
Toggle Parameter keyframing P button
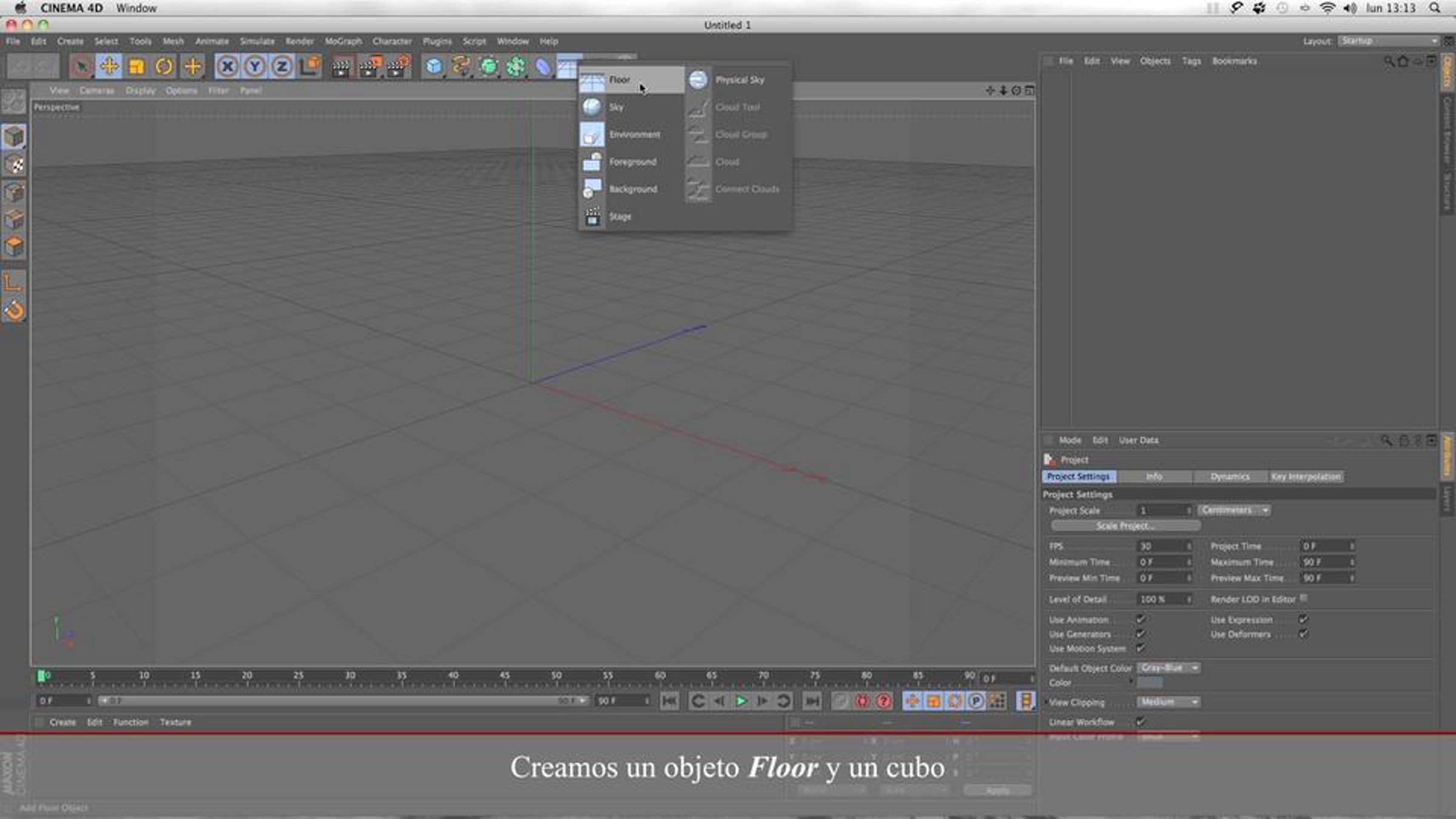(976, 701)
